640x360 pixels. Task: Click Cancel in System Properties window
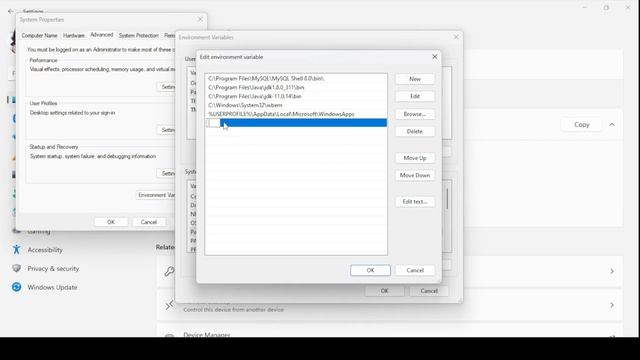[x=149, y=222]
